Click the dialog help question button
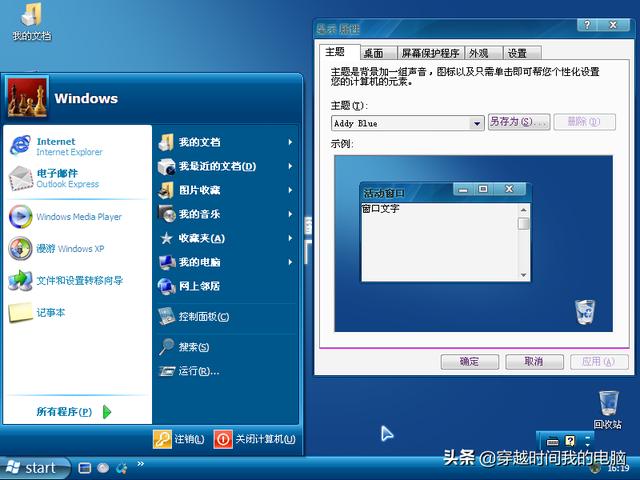Image resolution: width=640 pixels, height=480 pixels. click(587, 25)
